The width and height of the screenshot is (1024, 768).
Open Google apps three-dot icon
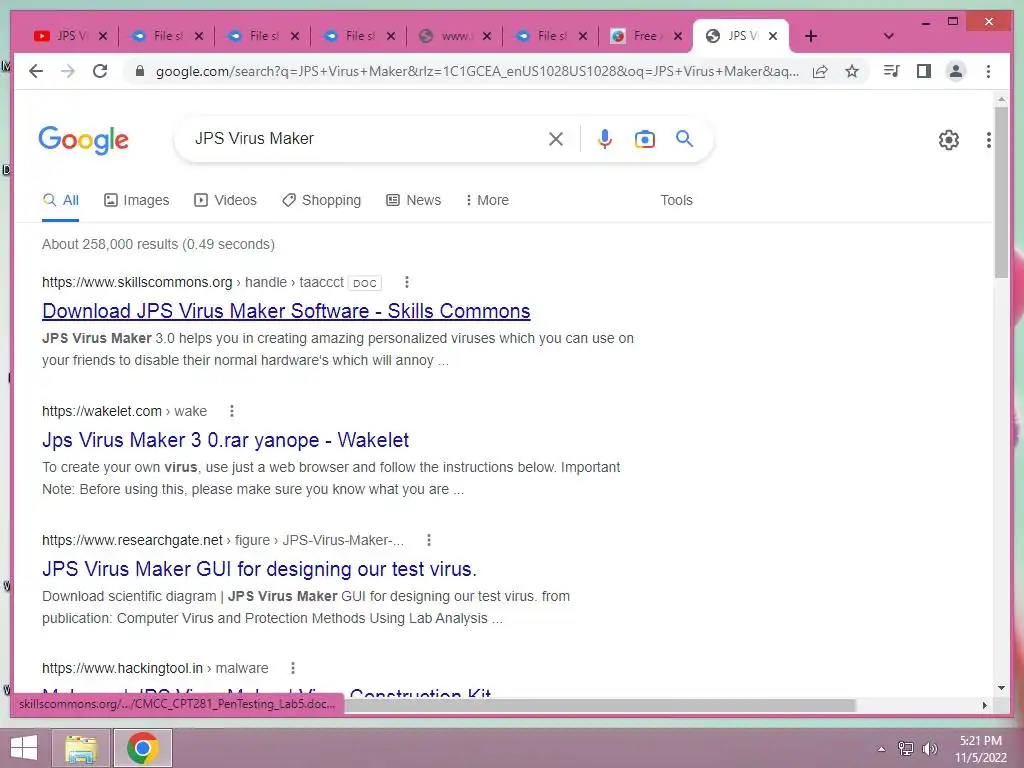989,139
